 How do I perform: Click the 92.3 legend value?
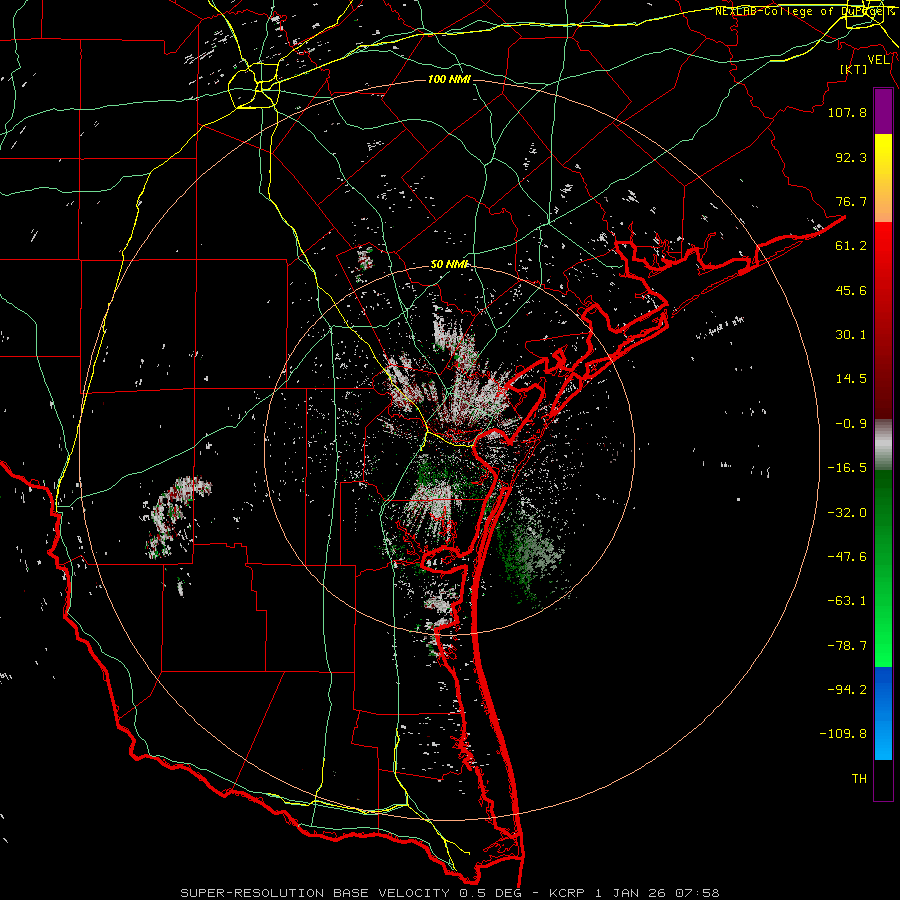[851, 157]
